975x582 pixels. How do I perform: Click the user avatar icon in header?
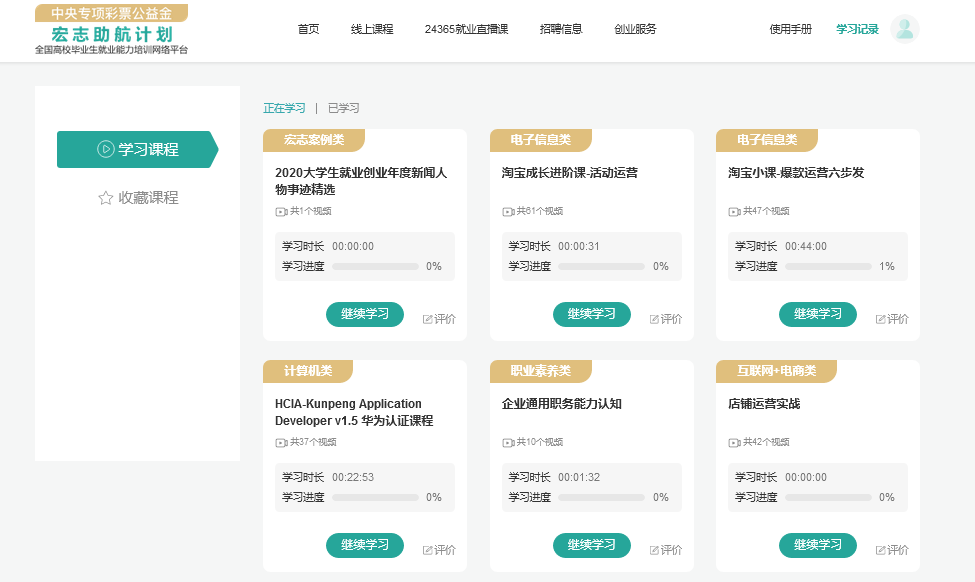(904, 29)
